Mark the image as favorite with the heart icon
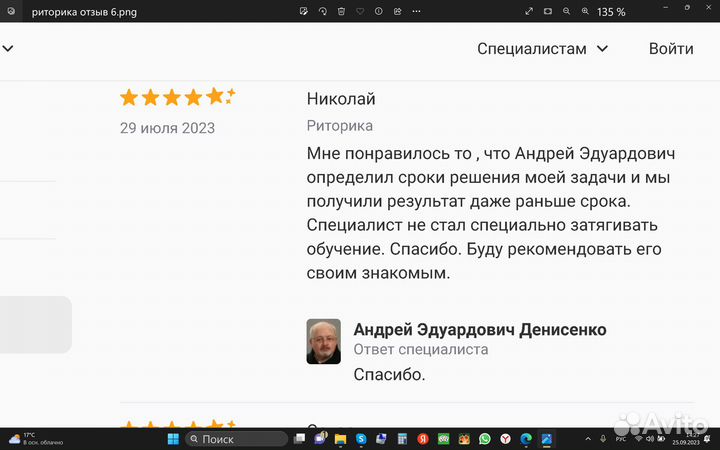 360,11
